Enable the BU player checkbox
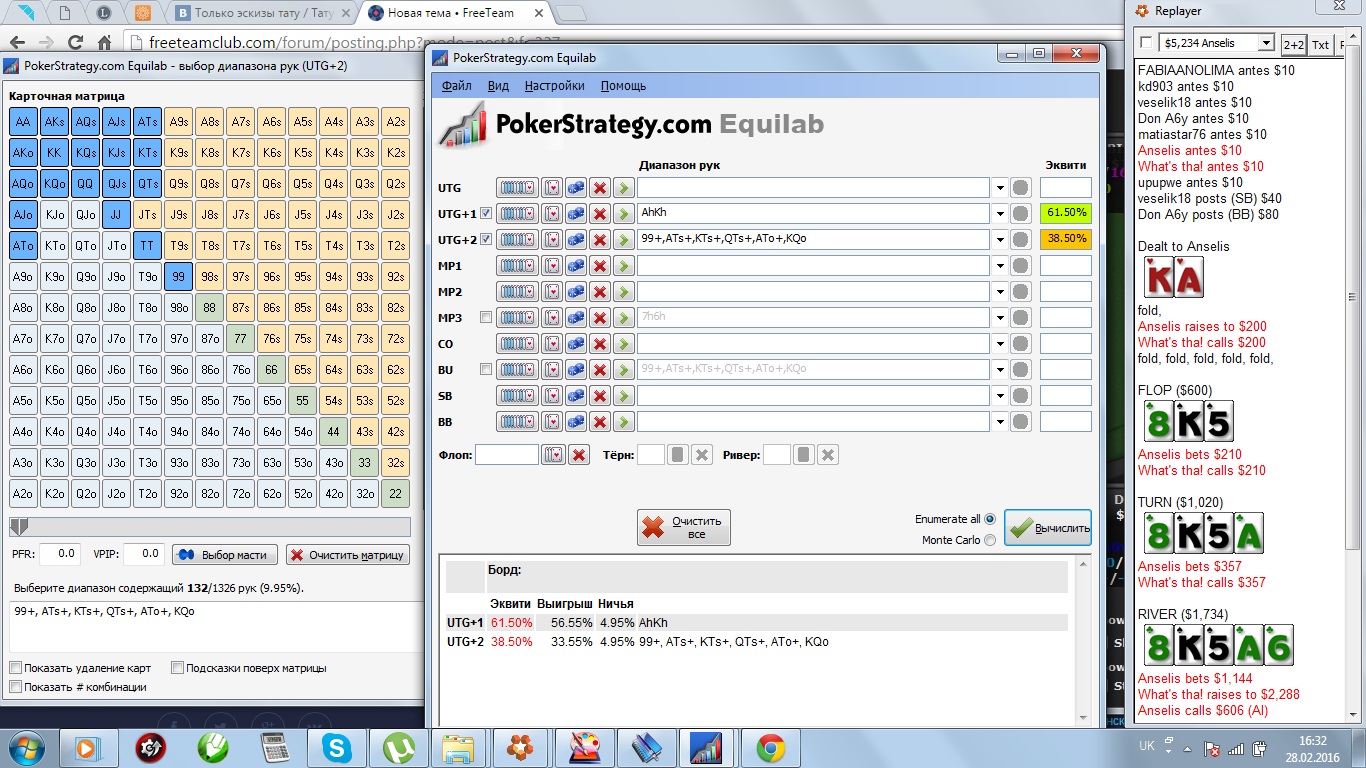Image resolution: width=1366 pixels, height=768 pixels. [x=486, y=369]
